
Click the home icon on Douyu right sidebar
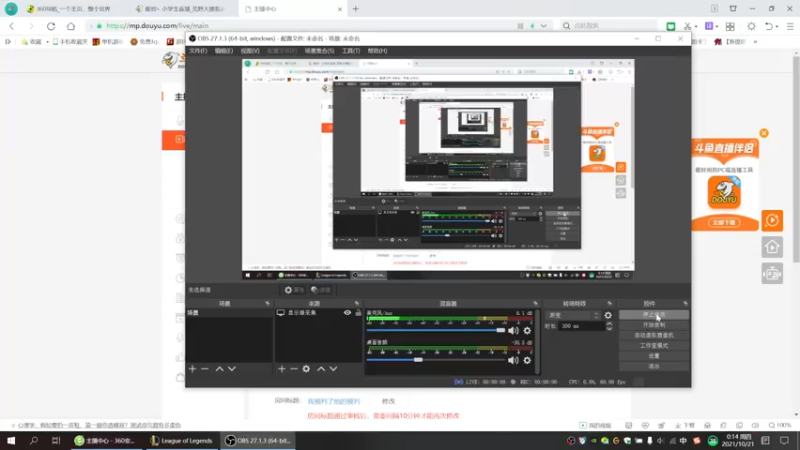772,247
